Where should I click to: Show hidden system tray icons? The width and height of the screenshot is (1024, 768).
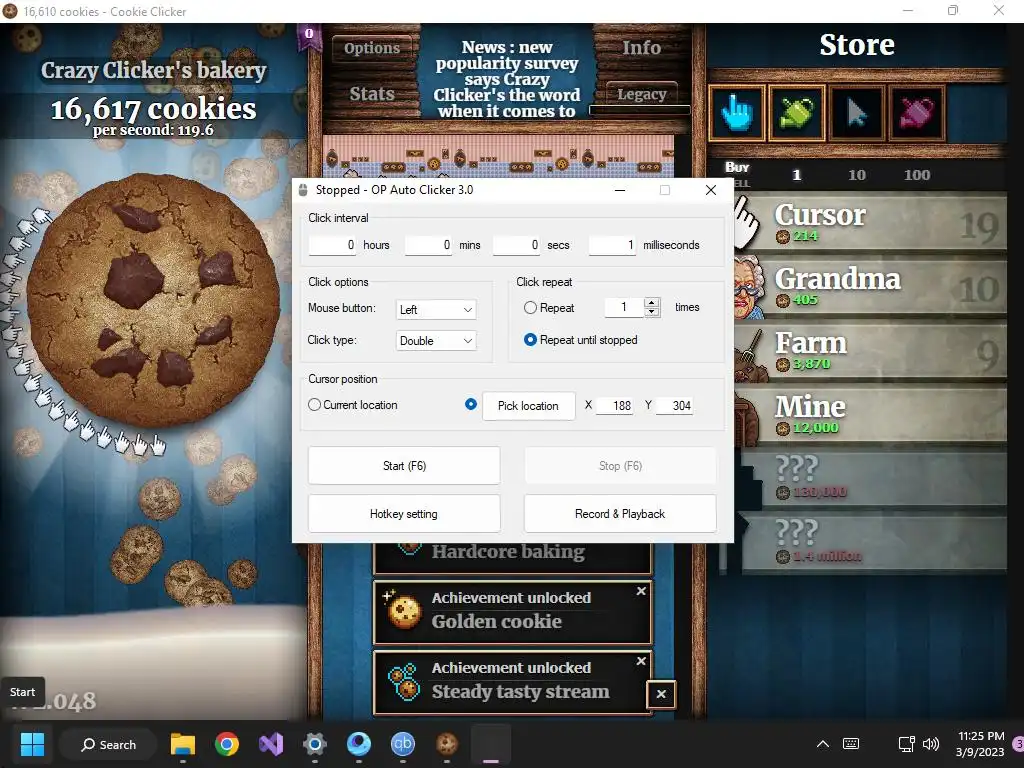click(x=823, y=744)
